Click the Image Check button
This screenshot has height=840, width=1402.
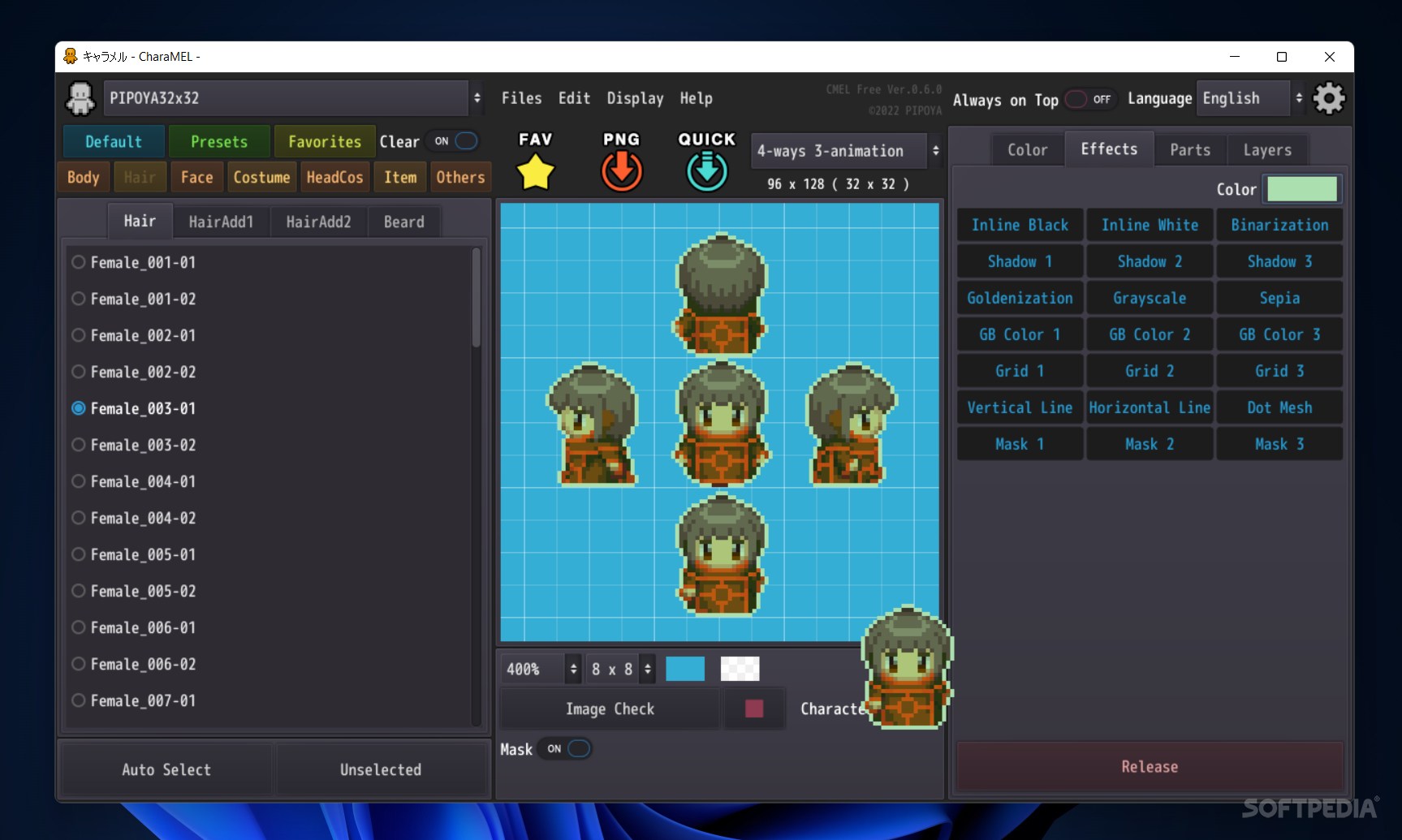(x=610, y=709)
